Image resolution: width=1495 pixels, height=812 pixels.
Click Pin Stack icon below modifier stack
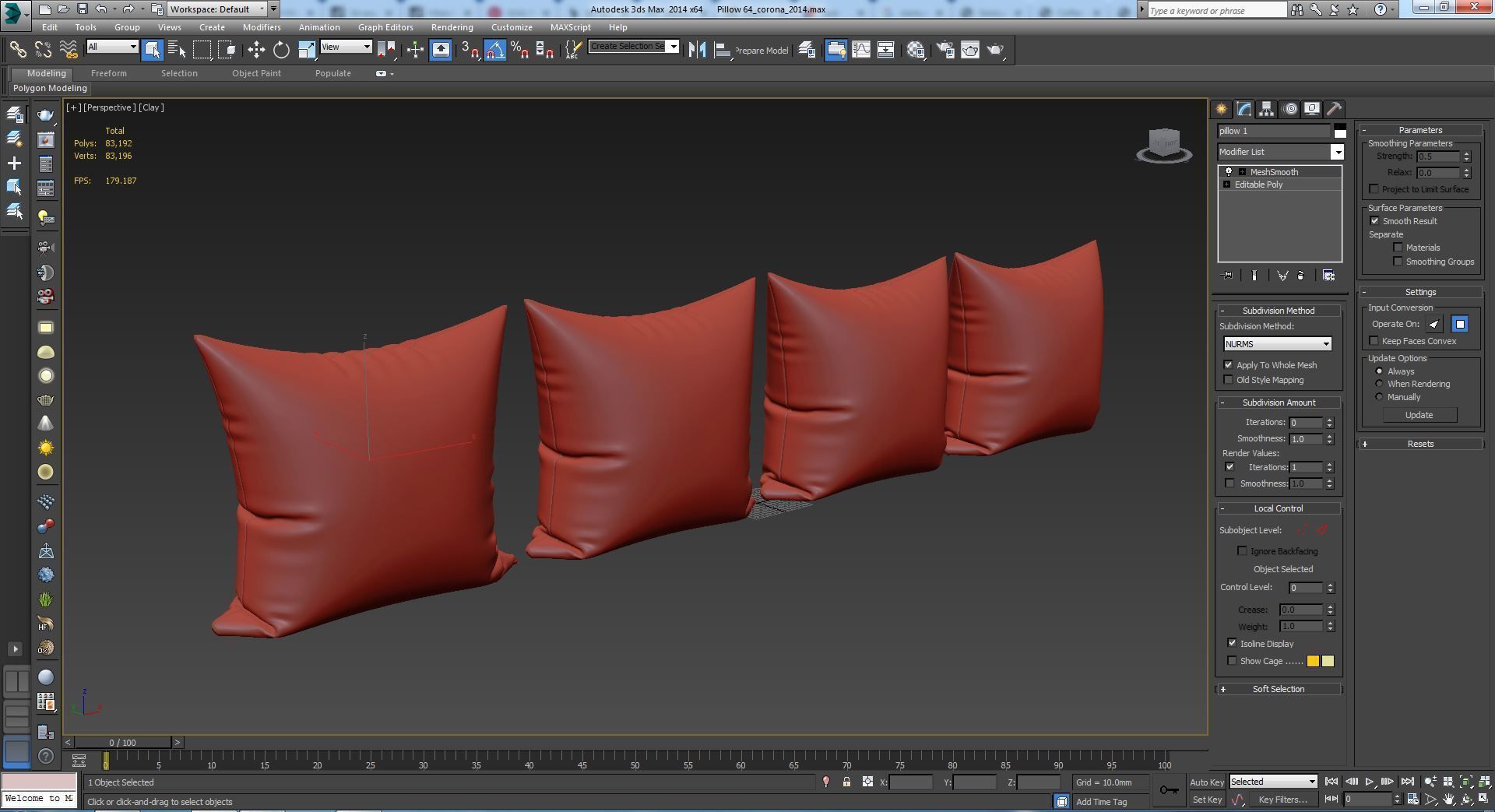pyautogui.click(x=1228, y=276)
